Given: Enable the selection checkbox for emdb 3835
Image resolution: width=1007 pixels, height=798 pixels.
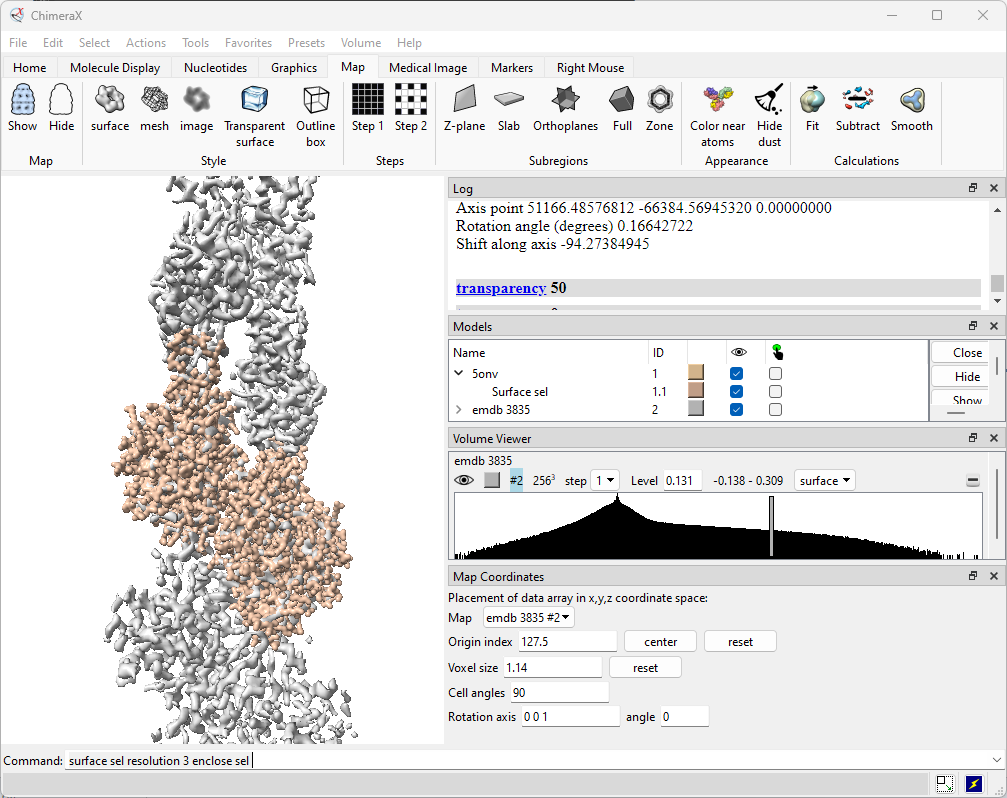Looking at the screenshot, I should point(775,410).
